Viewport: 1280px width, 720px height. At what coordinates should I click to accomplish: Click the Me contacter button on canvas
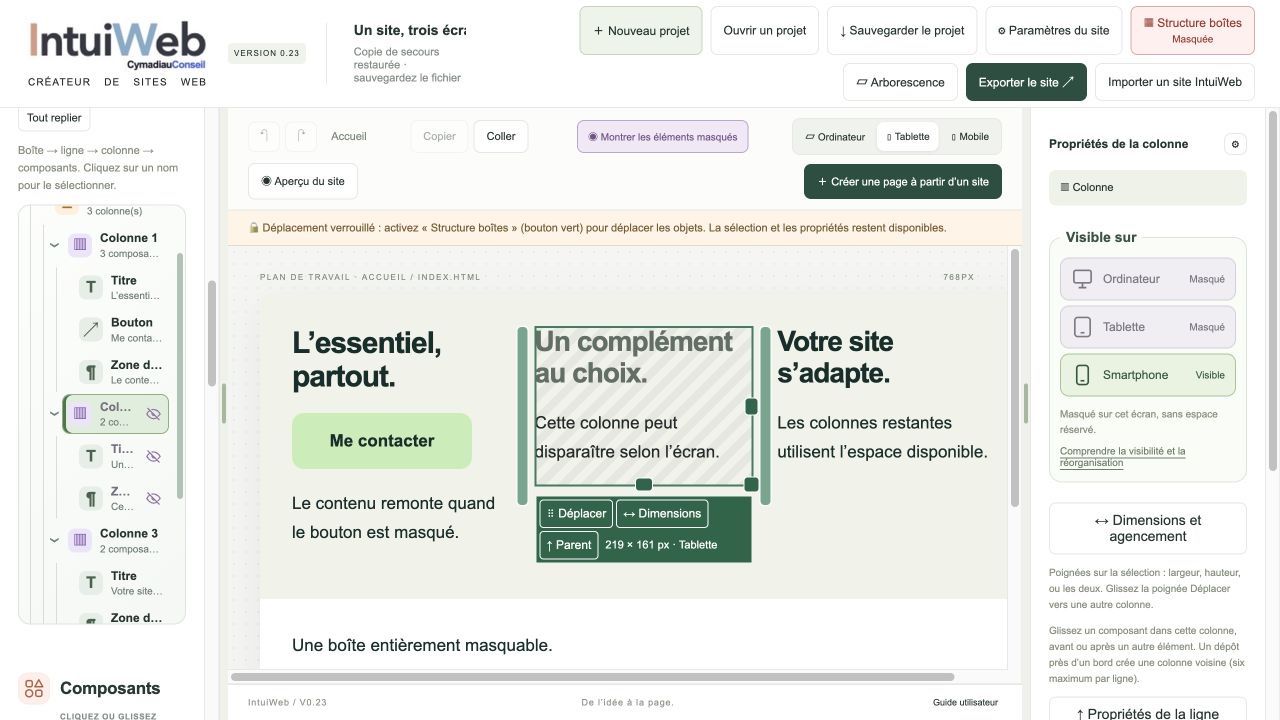click(382, 441)
